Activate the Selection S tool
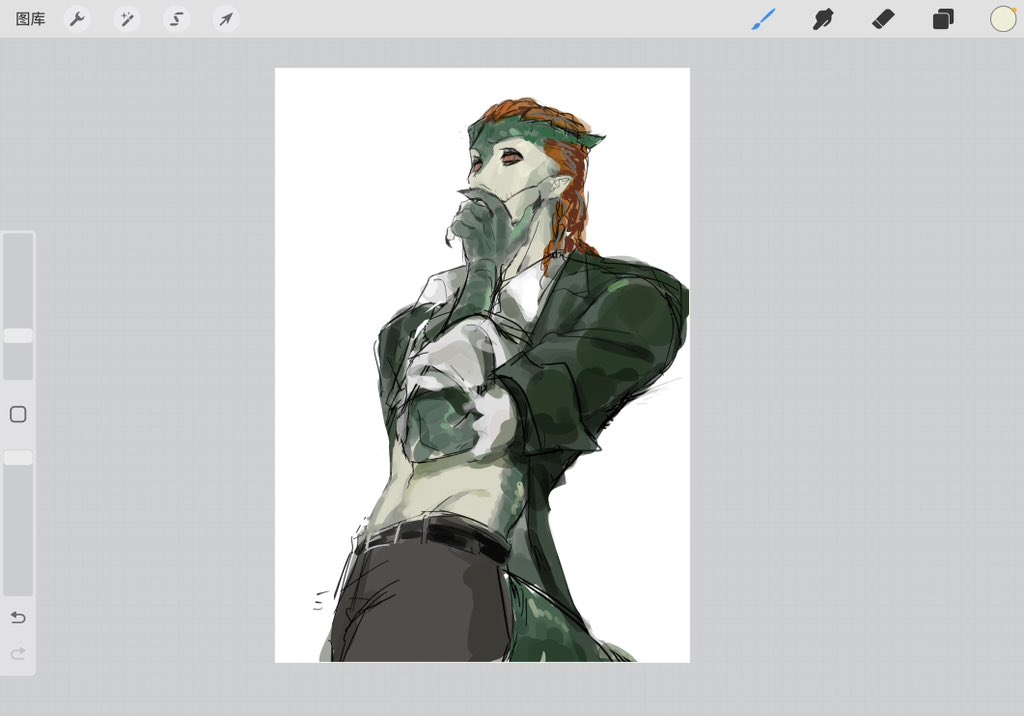1024x716 pixels. point(176,20)
